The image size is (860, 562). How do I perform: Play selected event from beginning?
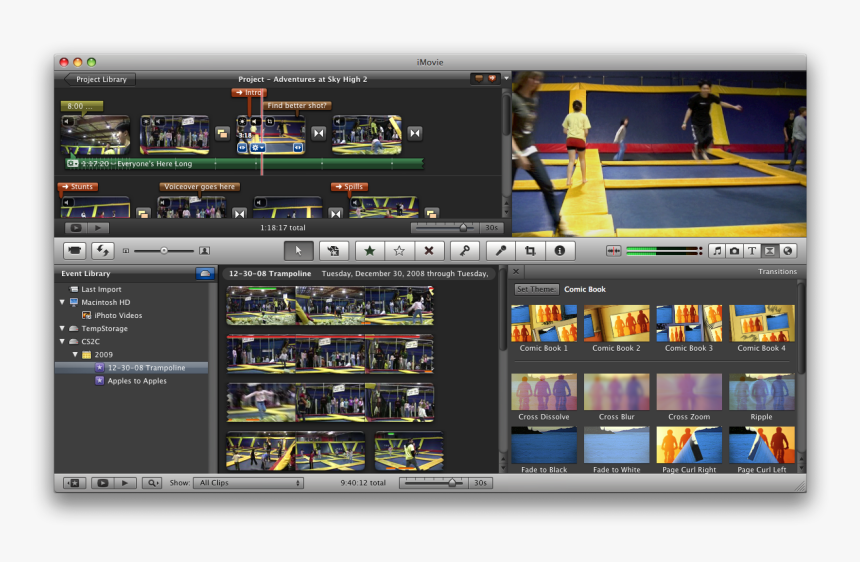125,483
